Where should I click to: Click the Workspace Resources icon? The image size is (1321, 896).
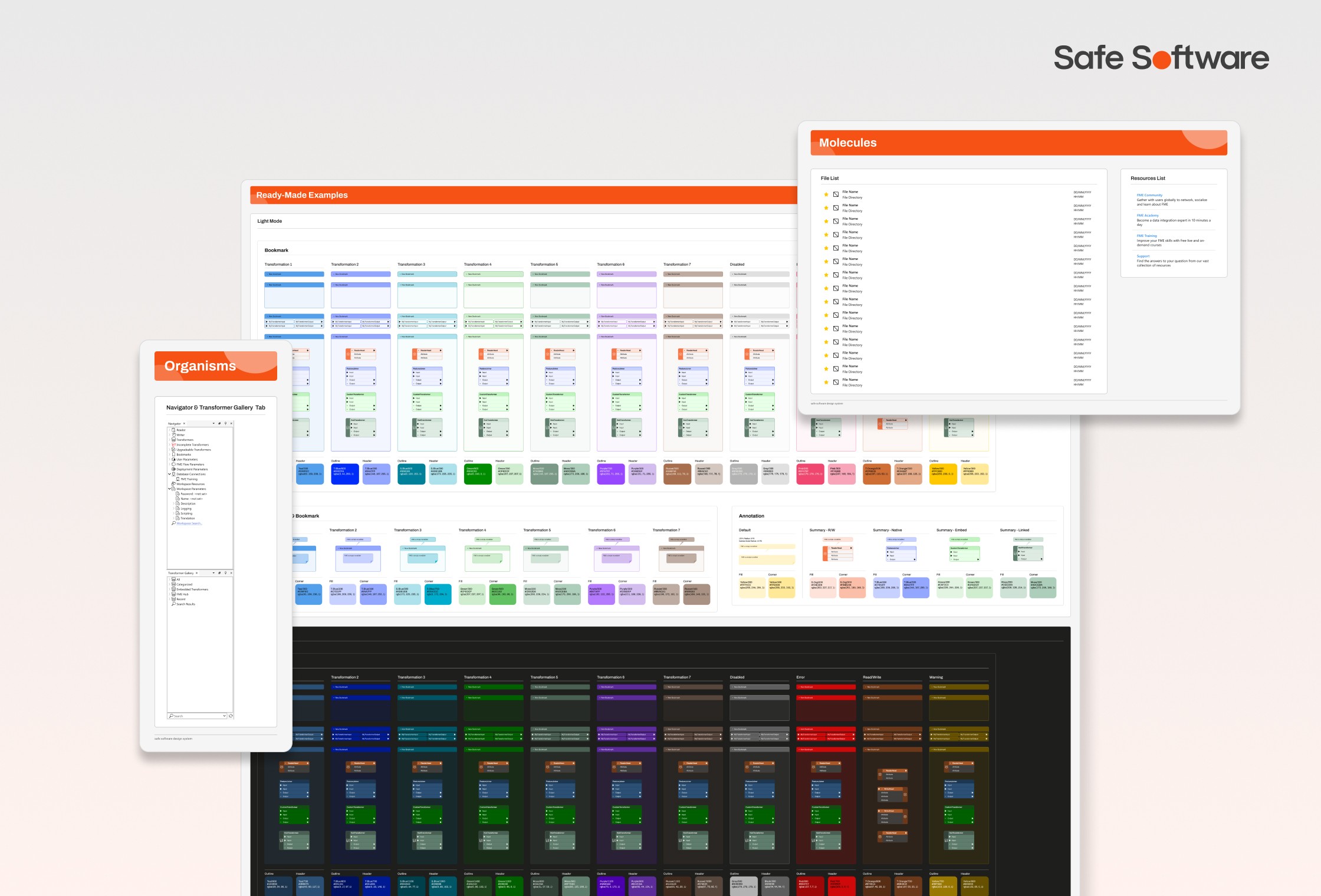point(173,484)
